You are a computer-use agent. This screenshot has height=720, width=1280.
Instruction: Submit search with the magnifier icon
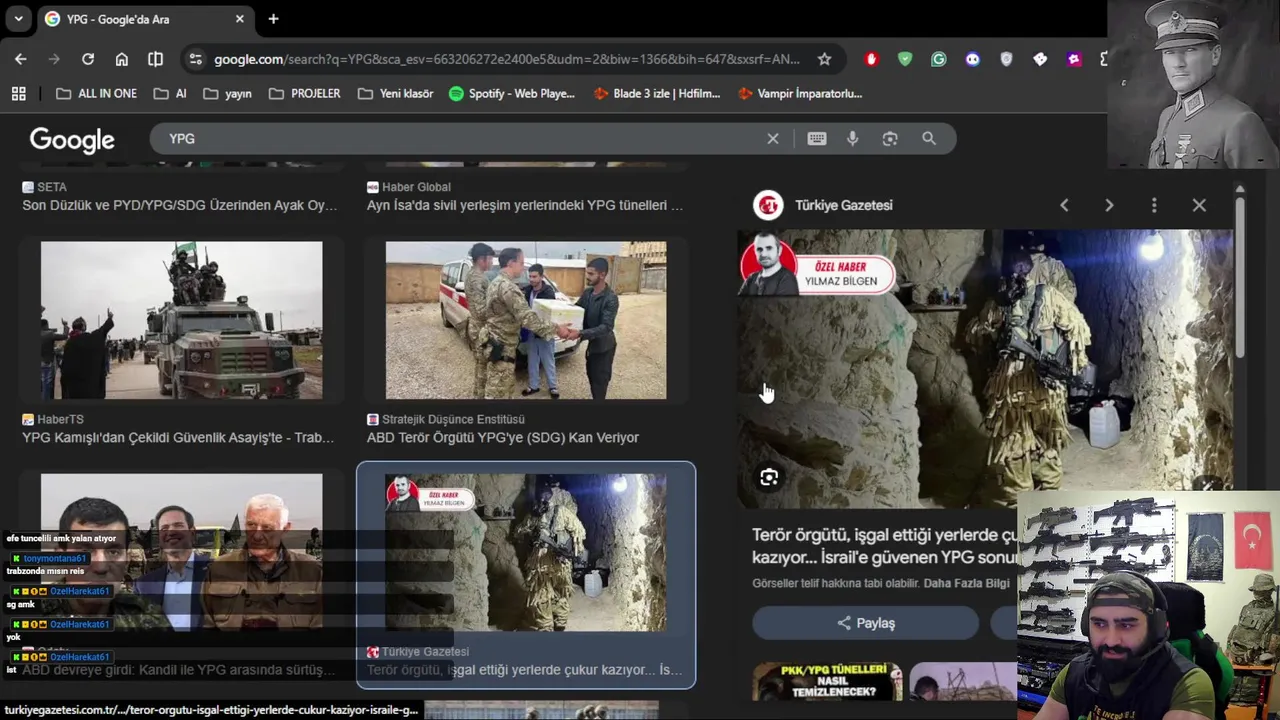click(x=929, y=139)
